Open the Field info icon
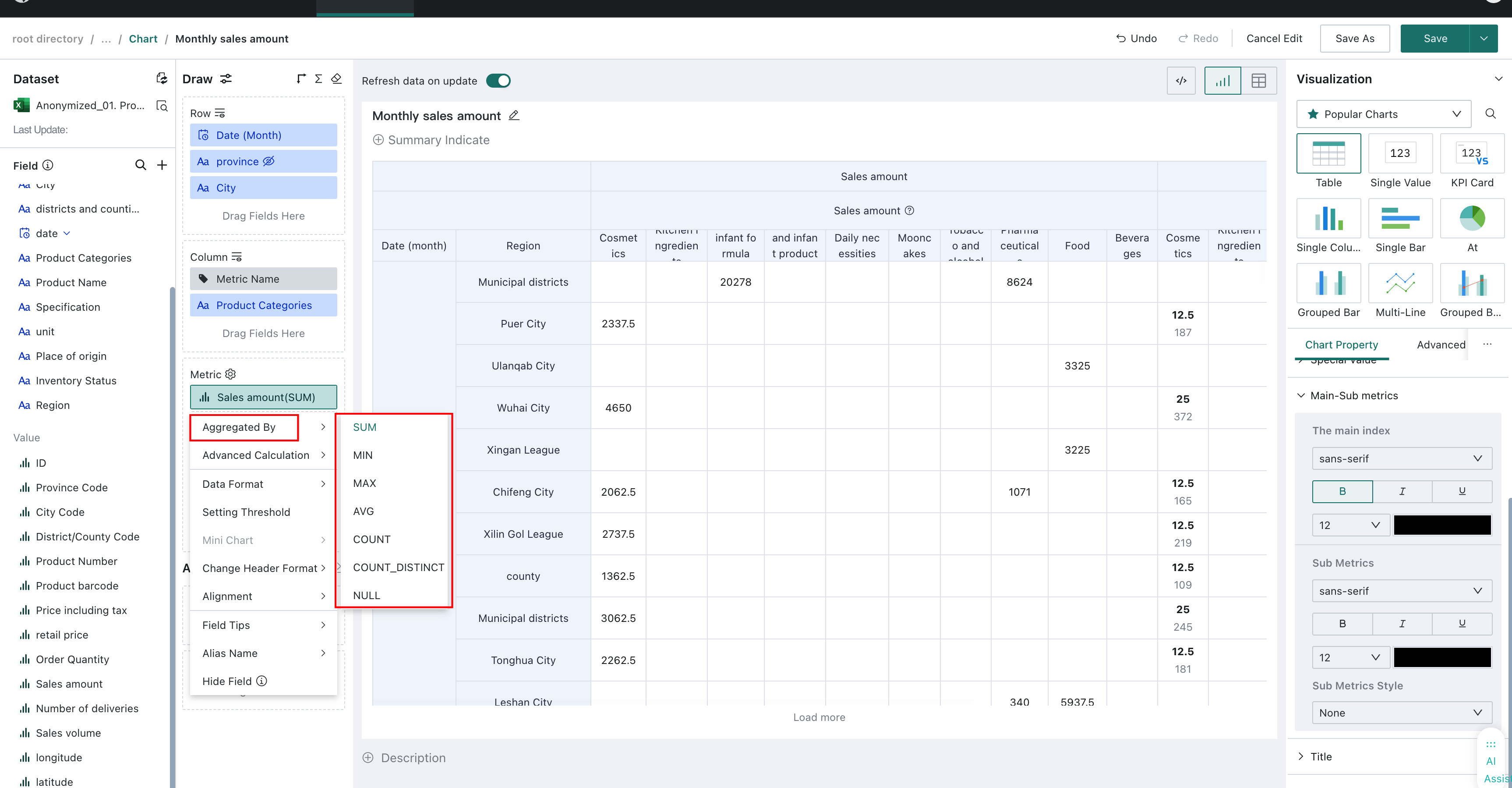The image size is (1512, 788). click(x=48, y=166)
